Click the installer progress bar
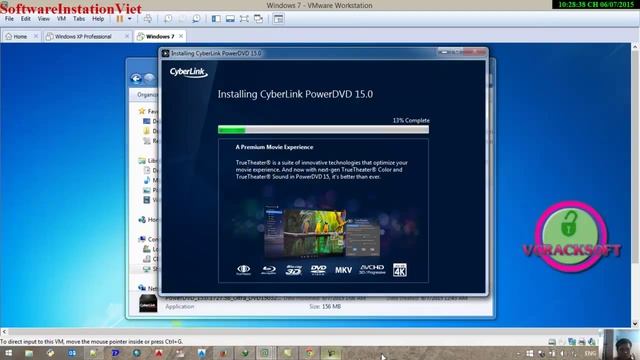 click(x=323, y=130)
